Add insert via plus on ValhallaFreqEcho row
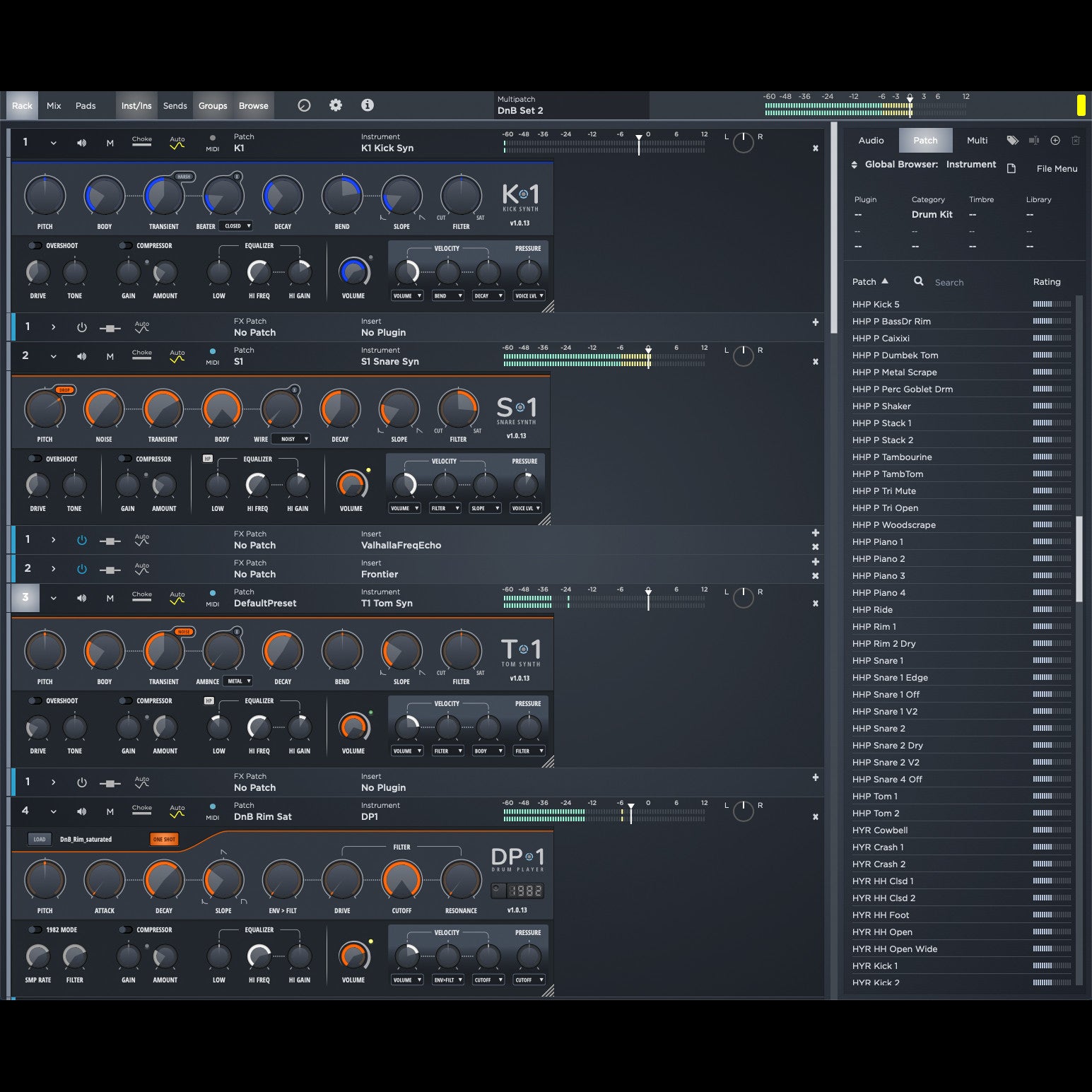Viewport: 1092px width, 1092px height. (x=816, y=533)
